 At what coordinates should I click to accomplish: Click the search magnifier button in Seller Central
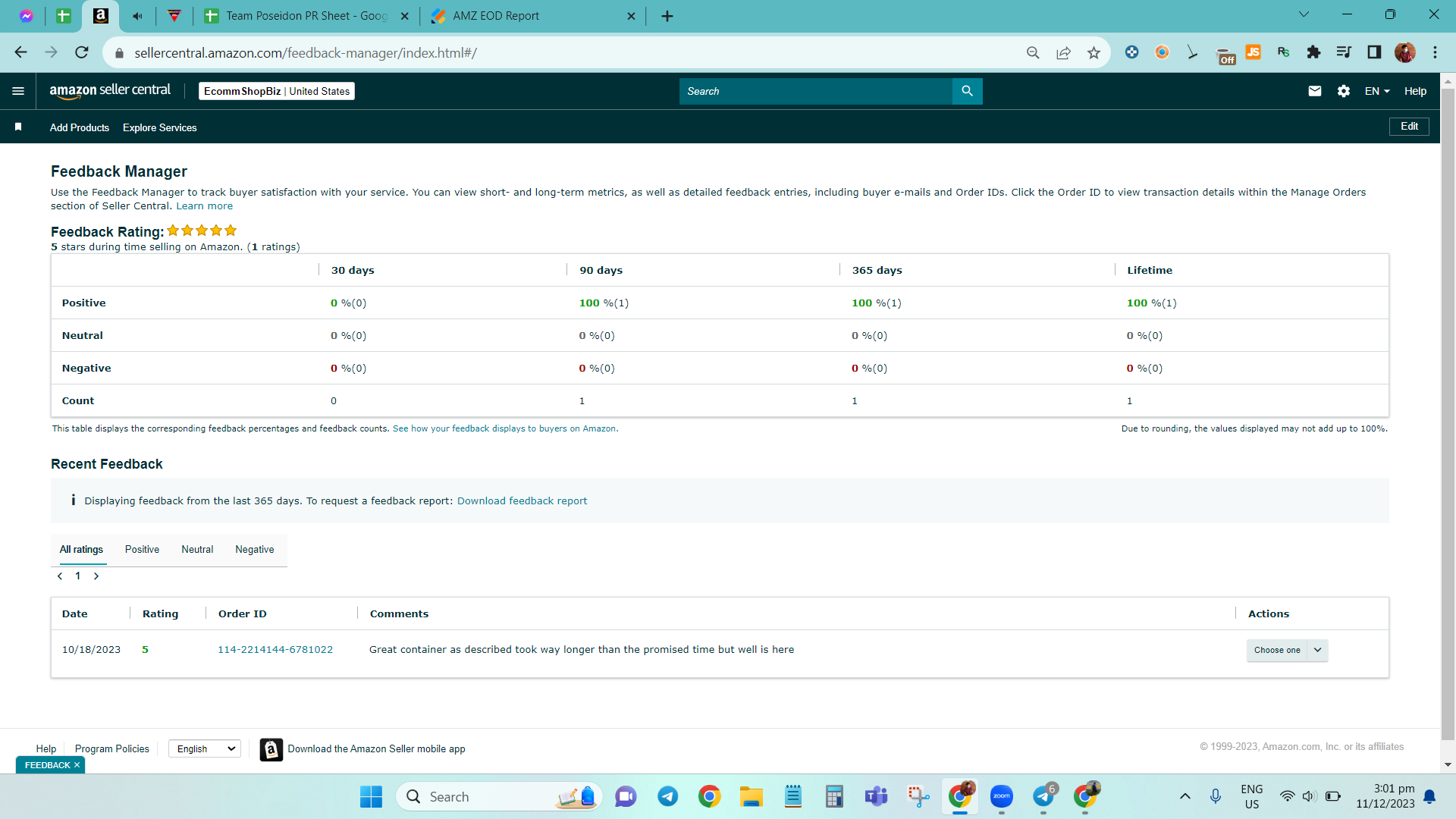967,91
